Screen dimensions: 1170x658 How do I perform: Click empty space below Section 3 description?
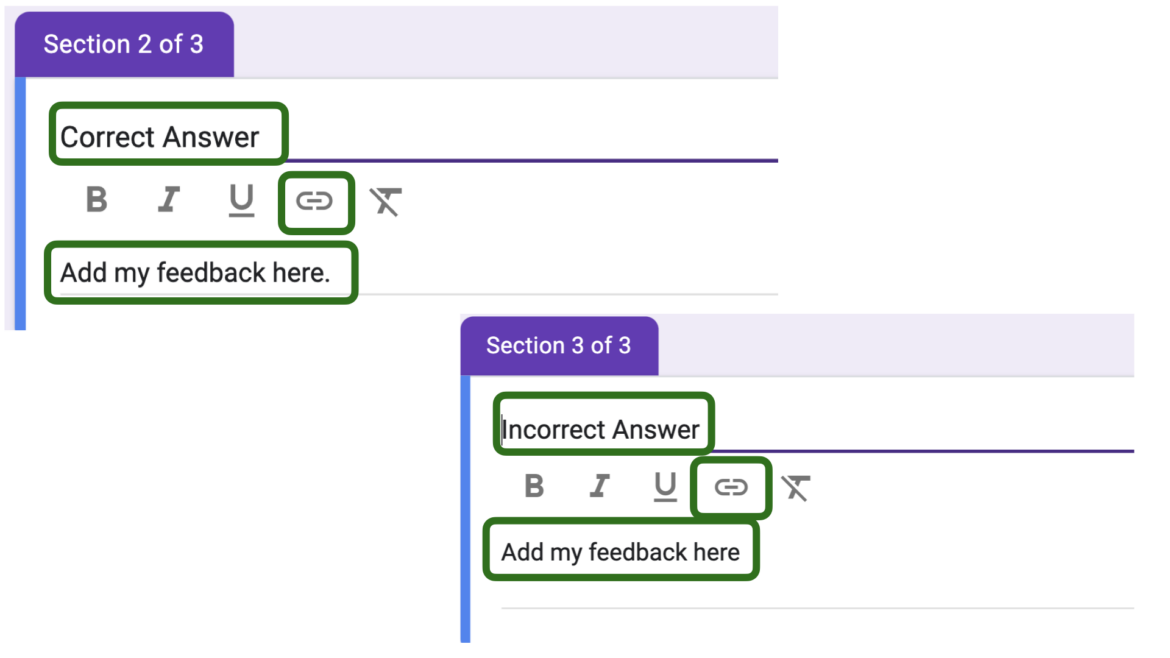click(x=800, y=626)
